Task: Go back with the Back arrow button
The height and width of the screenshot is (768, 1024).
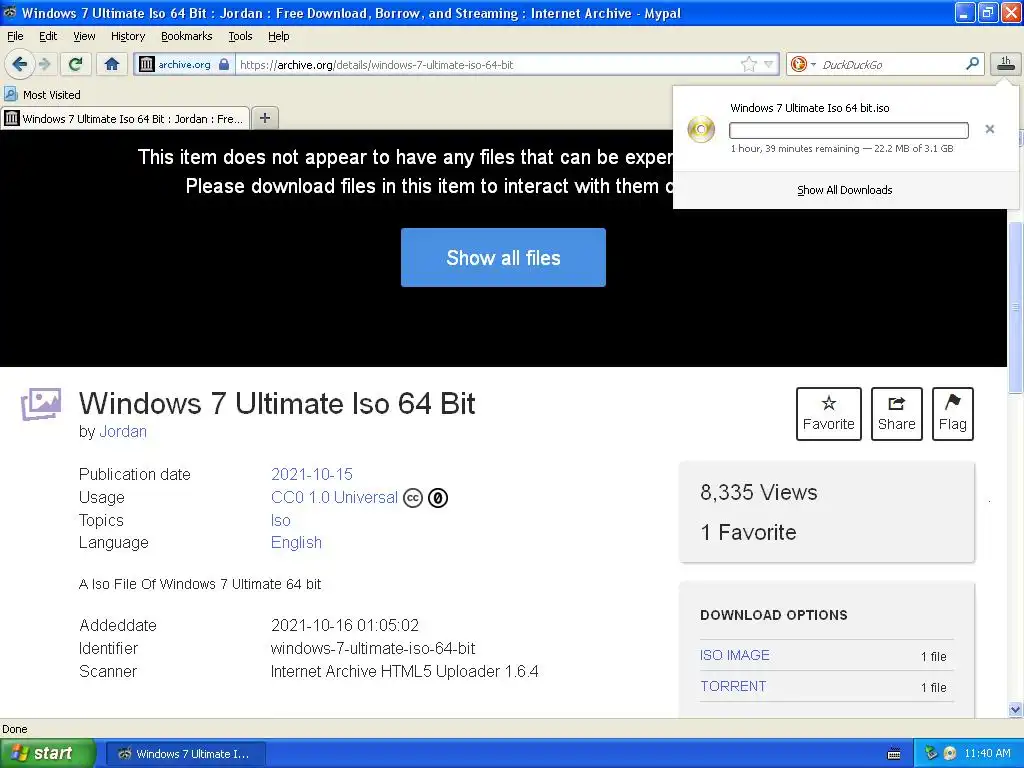Action: pyautogui.click(x=20, y=64)
